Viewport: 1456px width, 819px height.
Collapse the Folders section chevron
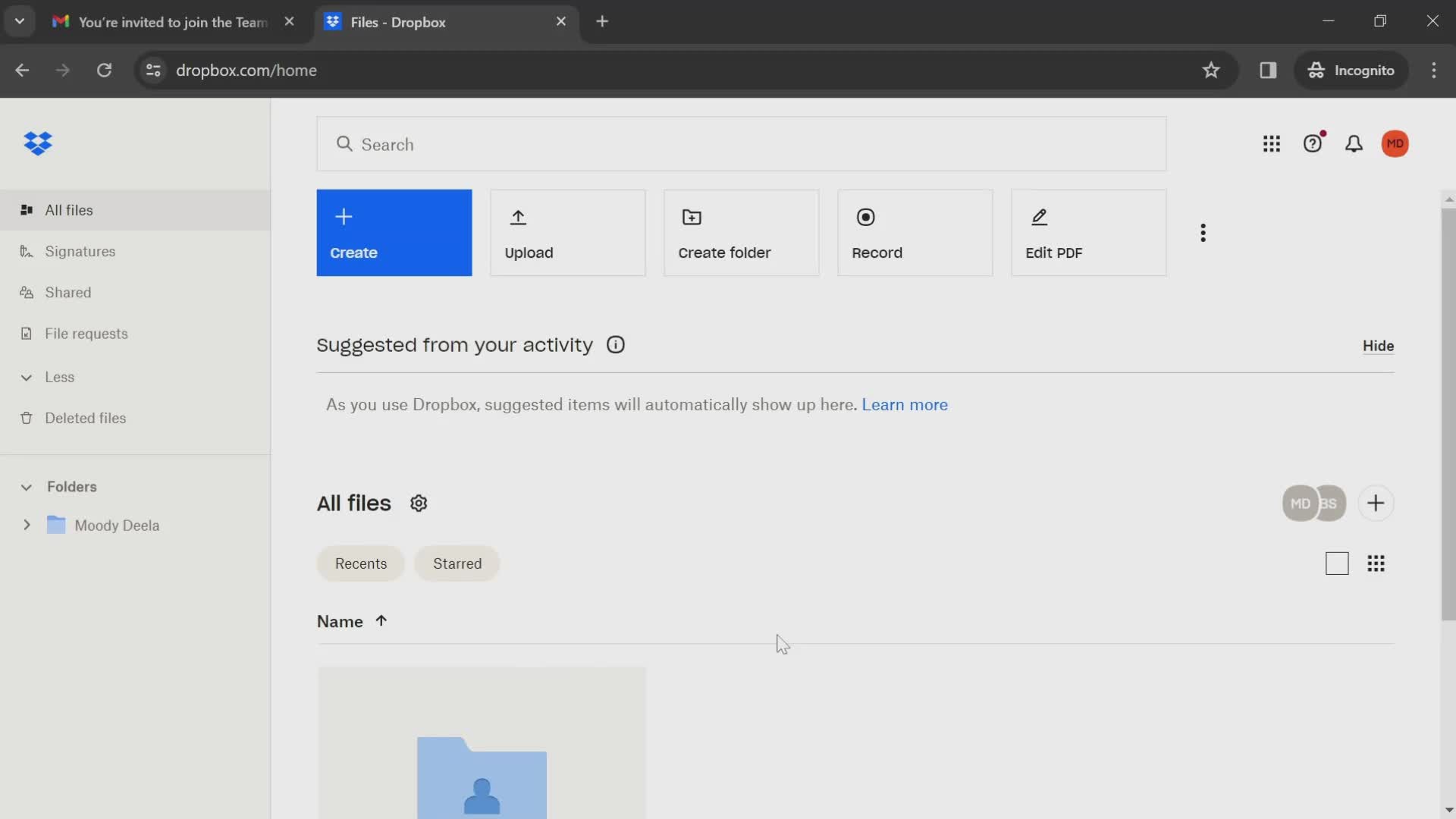click(27, 487)
